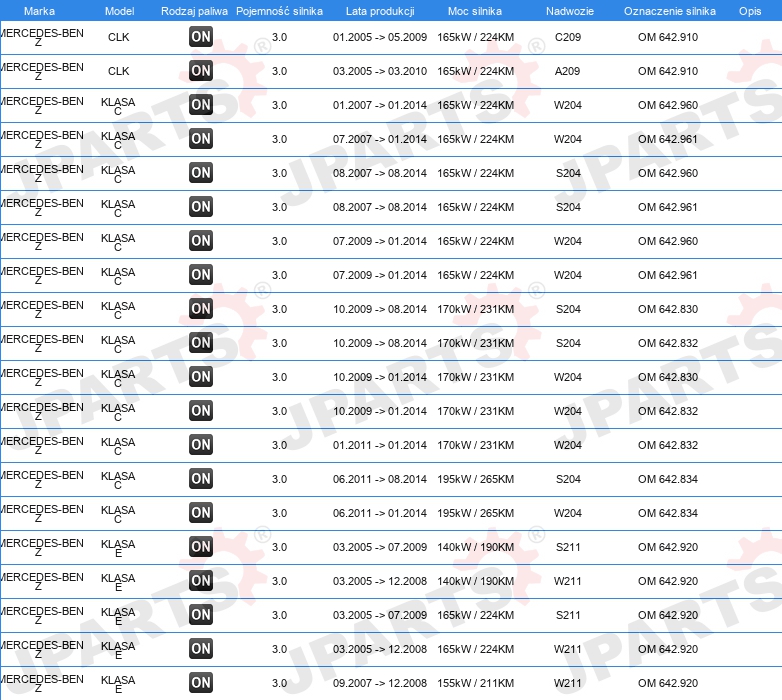Click CLK model in the A209 row
Screen dimensions: 782x700
tap(119, 71)
